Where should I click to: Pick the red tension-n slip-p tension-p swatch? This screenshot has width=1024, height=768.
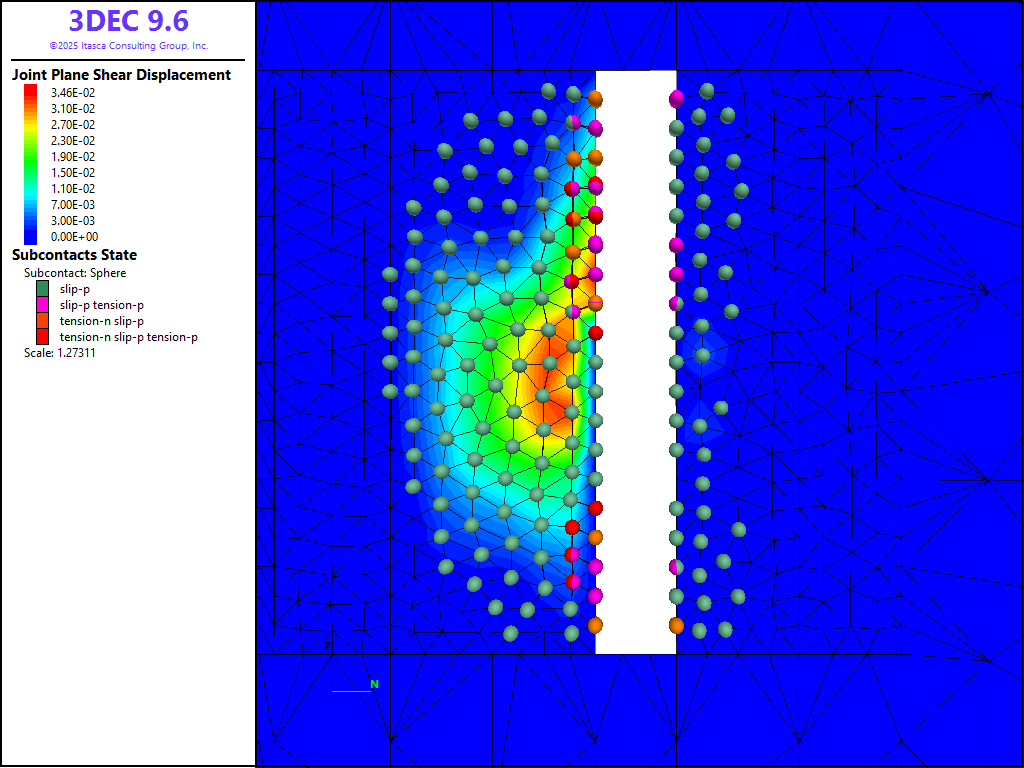42,336
